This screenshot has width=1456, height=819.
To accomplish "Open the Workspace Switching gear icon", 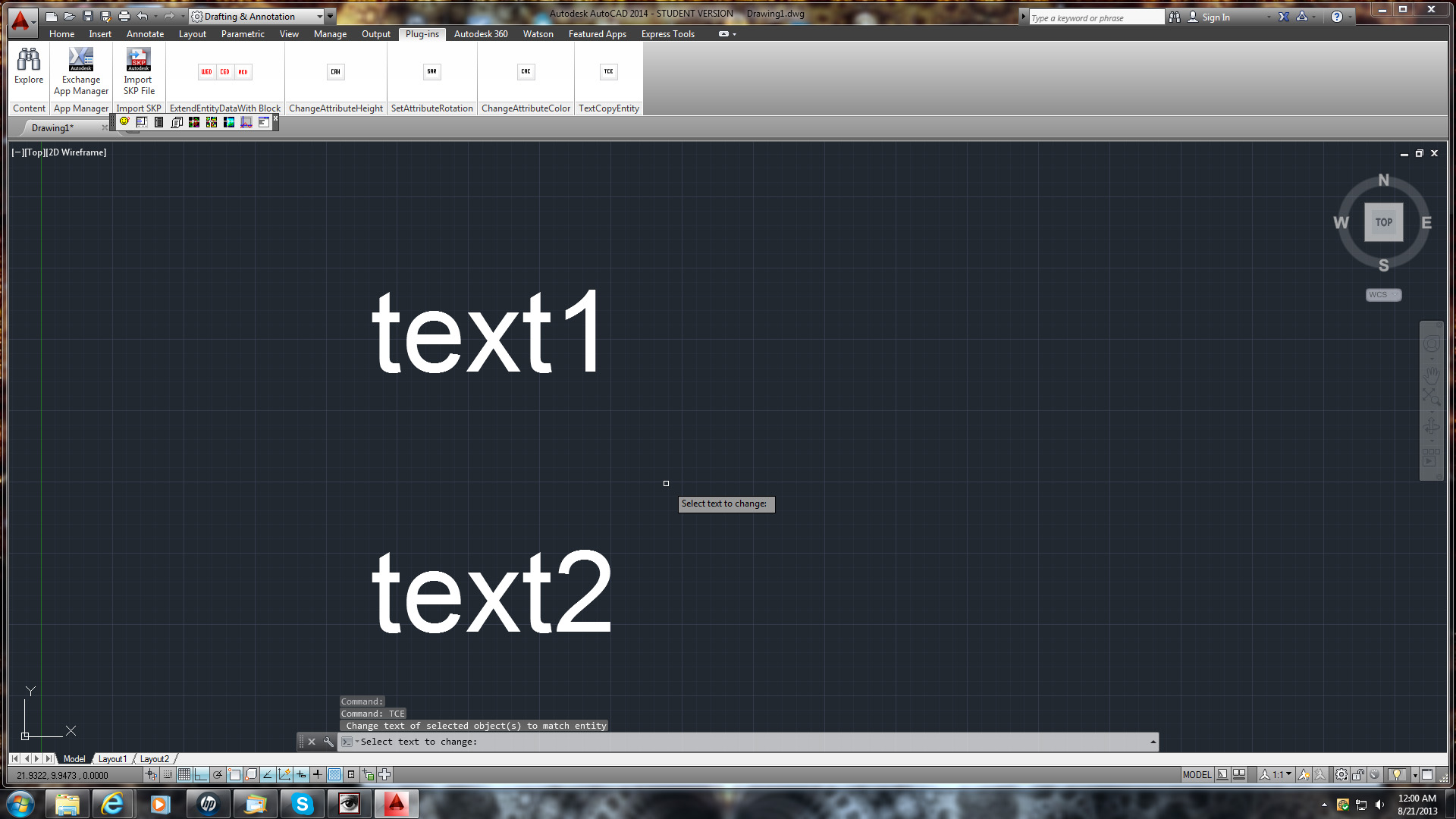I will tap(1341, 774).
